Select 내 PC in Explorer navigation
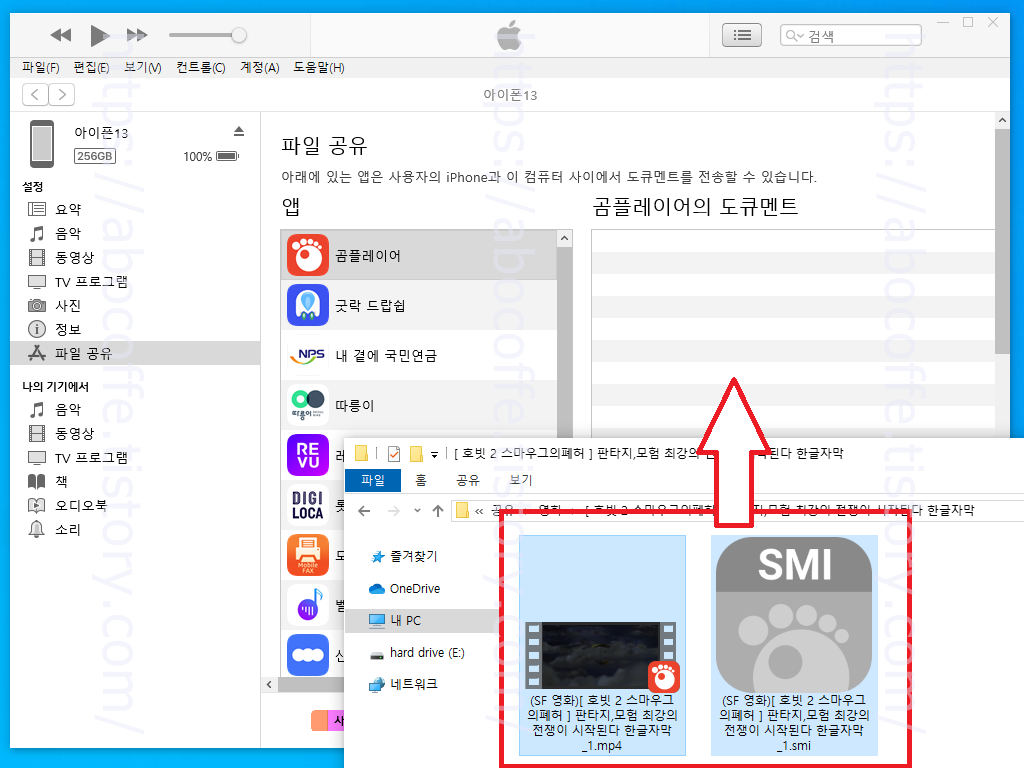This screenshot has height=768, width=1024. pyautogui.click(x=421, y=620)
